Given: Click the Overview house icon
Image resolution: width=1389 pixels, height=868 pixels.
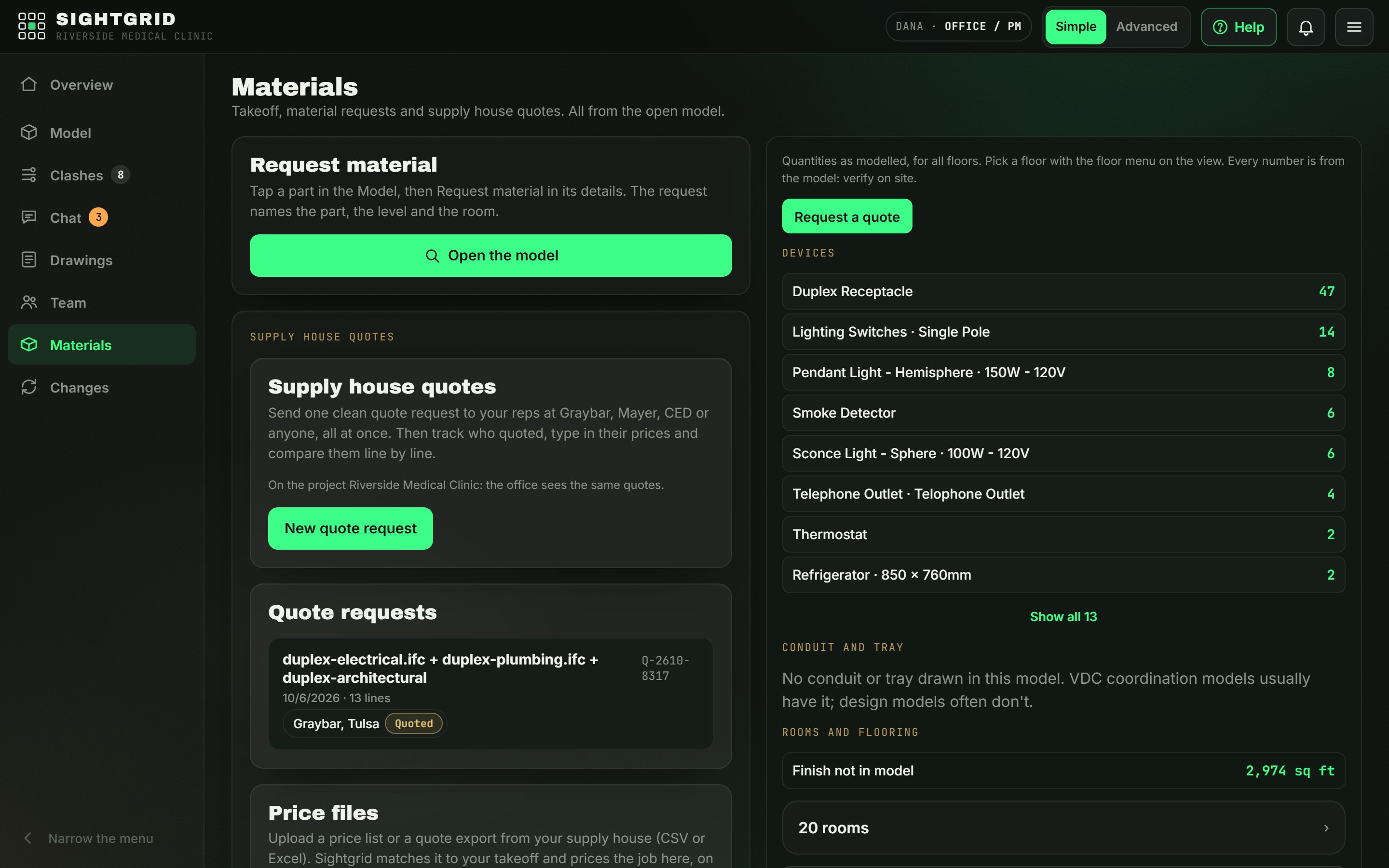Looking at the screenshot, I should tap(29, 84).
